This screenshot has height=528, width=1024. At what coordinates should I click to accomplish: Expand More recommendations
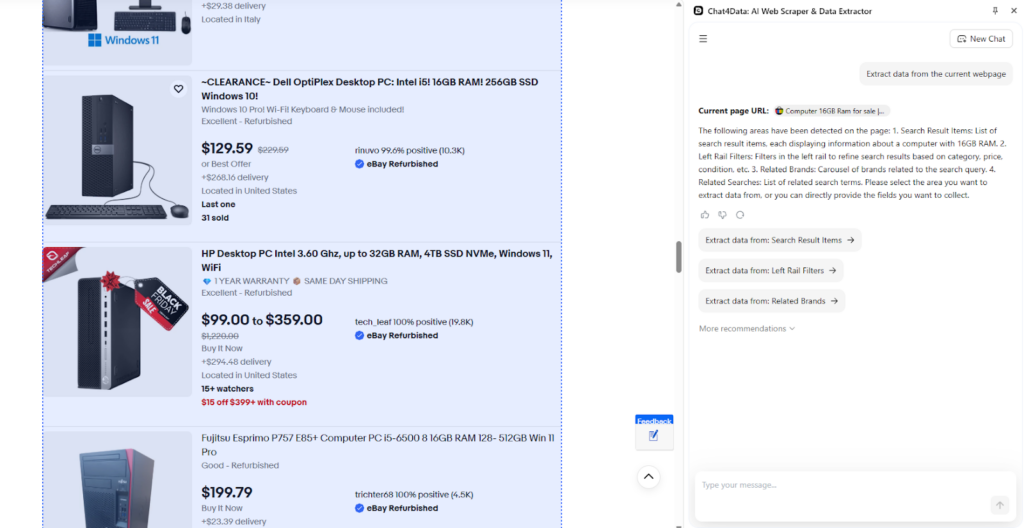[746, 329]
